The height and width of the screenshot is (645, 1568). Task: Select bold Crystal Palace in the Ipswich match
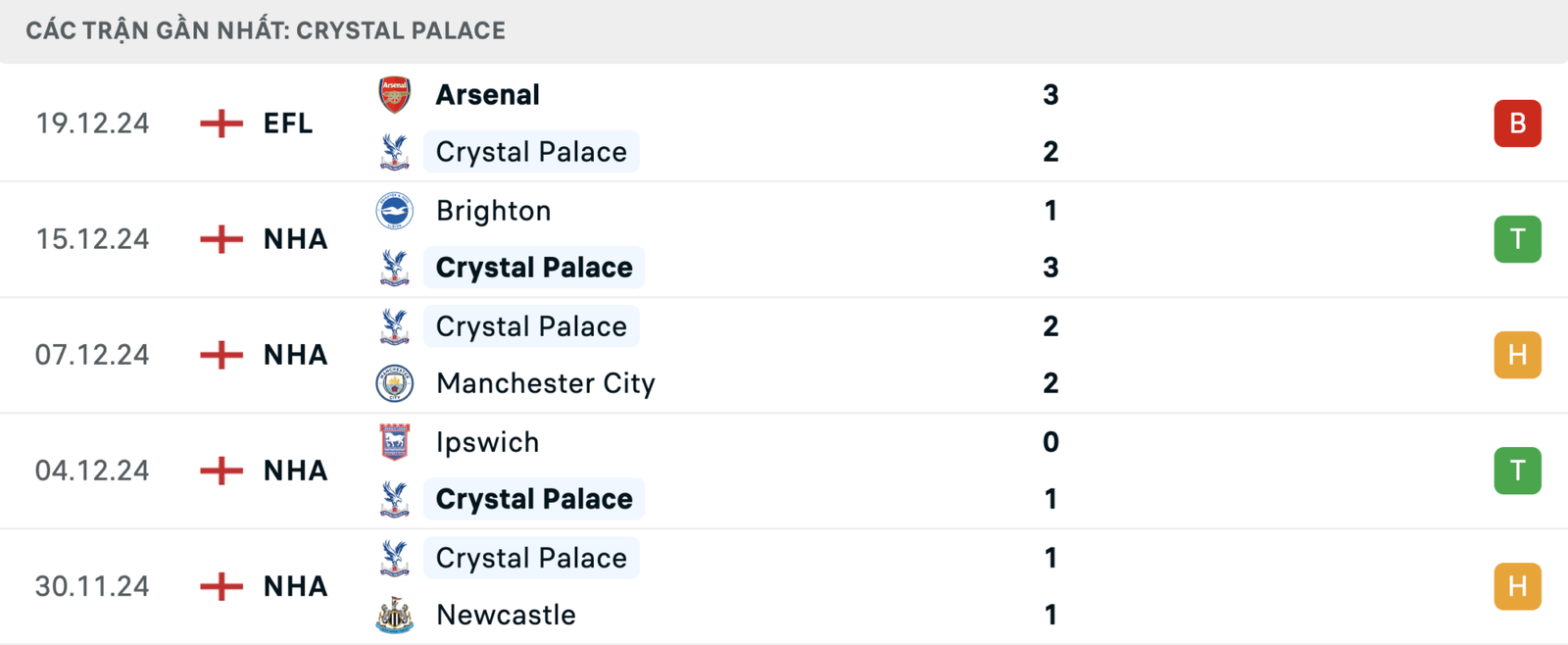534,499
